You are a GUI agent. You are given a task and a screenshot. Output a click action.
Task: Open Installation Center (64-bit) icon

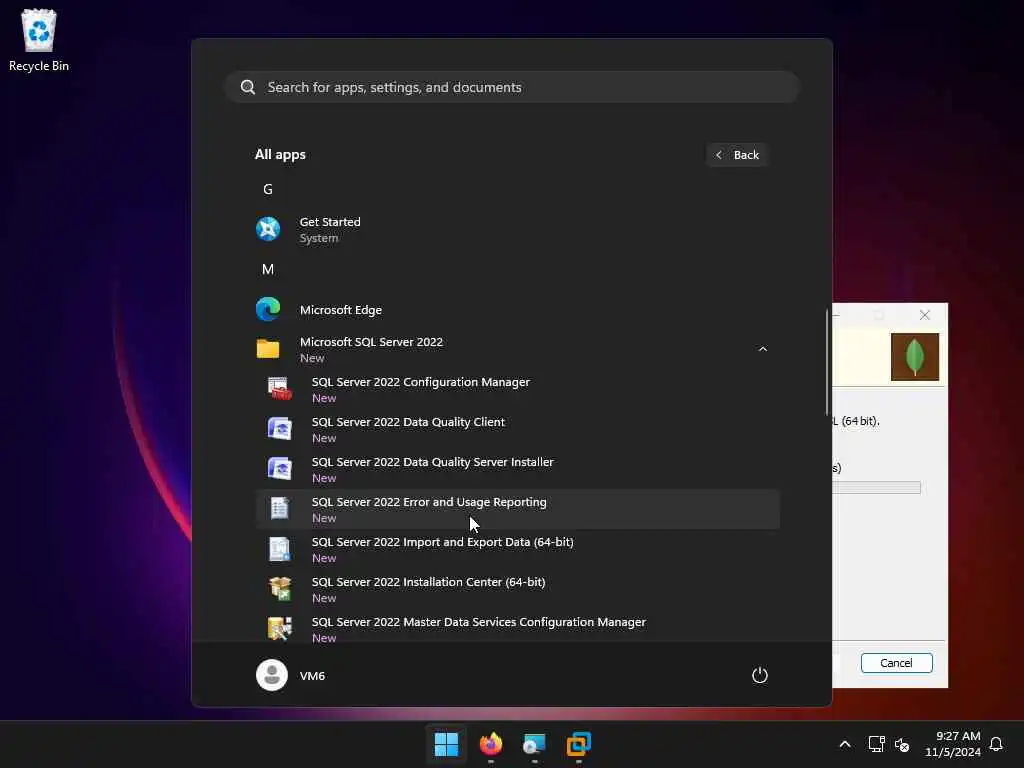280,589
